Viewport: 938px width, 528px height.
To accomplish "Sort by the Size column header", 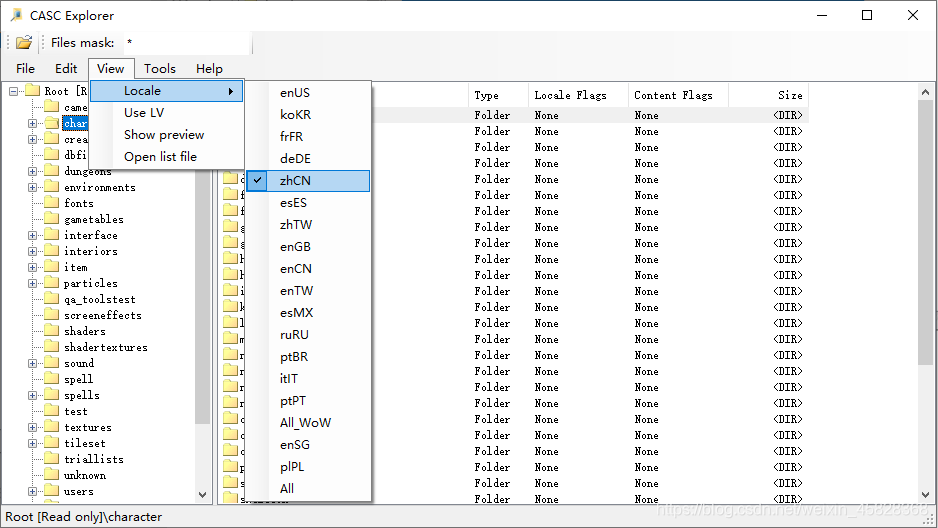I will pos(768,95).
